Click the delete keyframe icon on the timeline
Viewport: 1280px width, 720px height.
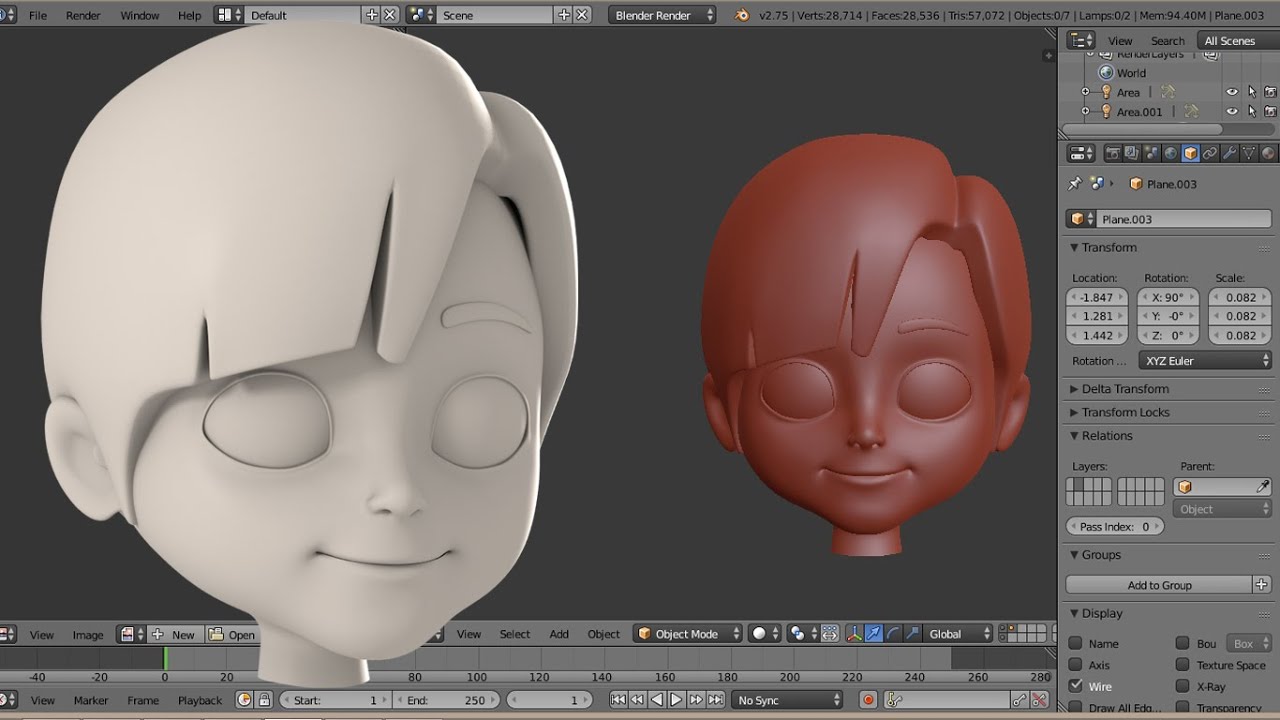(x=1040, y=700)
